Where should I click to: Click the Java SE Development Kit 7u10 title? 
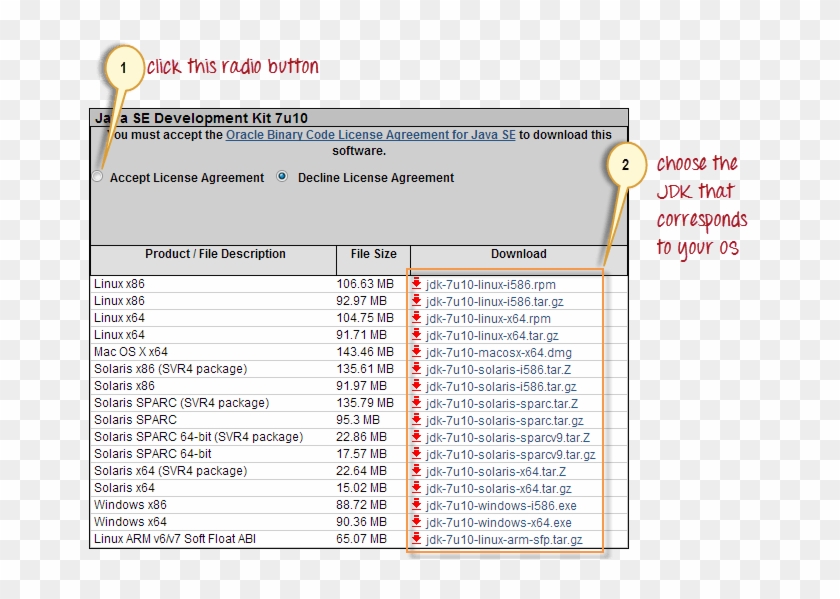201,118
